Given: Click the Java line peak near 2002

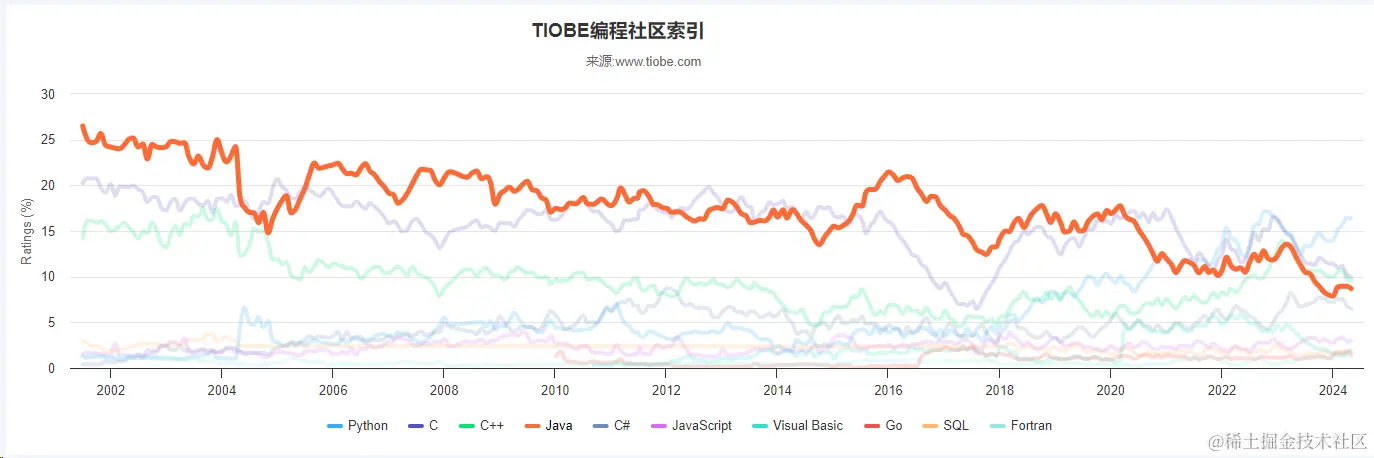Looking at the screenshot, I should pyautogui.click(x=82, y=126).
